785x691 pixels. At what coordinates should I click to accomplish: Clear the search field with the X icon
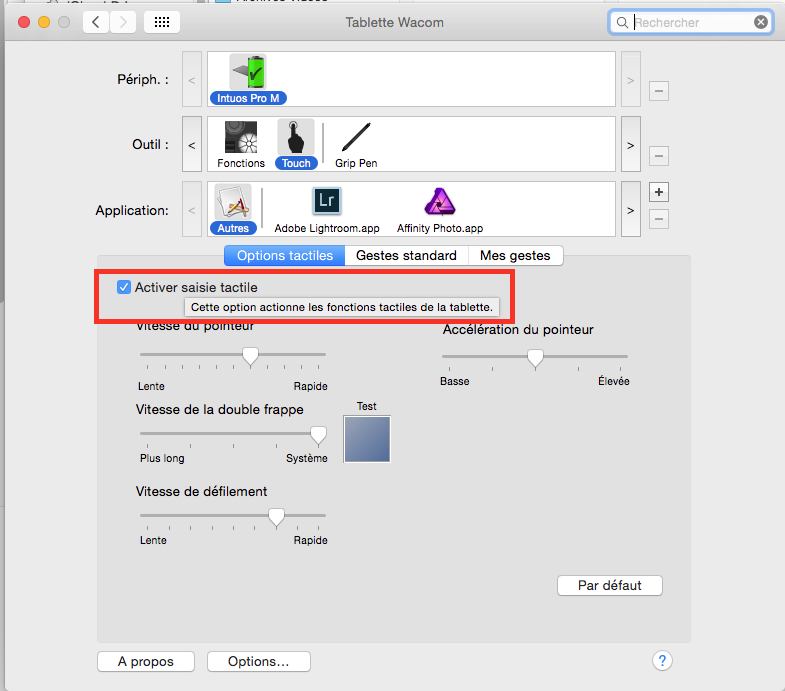(761, 22)
